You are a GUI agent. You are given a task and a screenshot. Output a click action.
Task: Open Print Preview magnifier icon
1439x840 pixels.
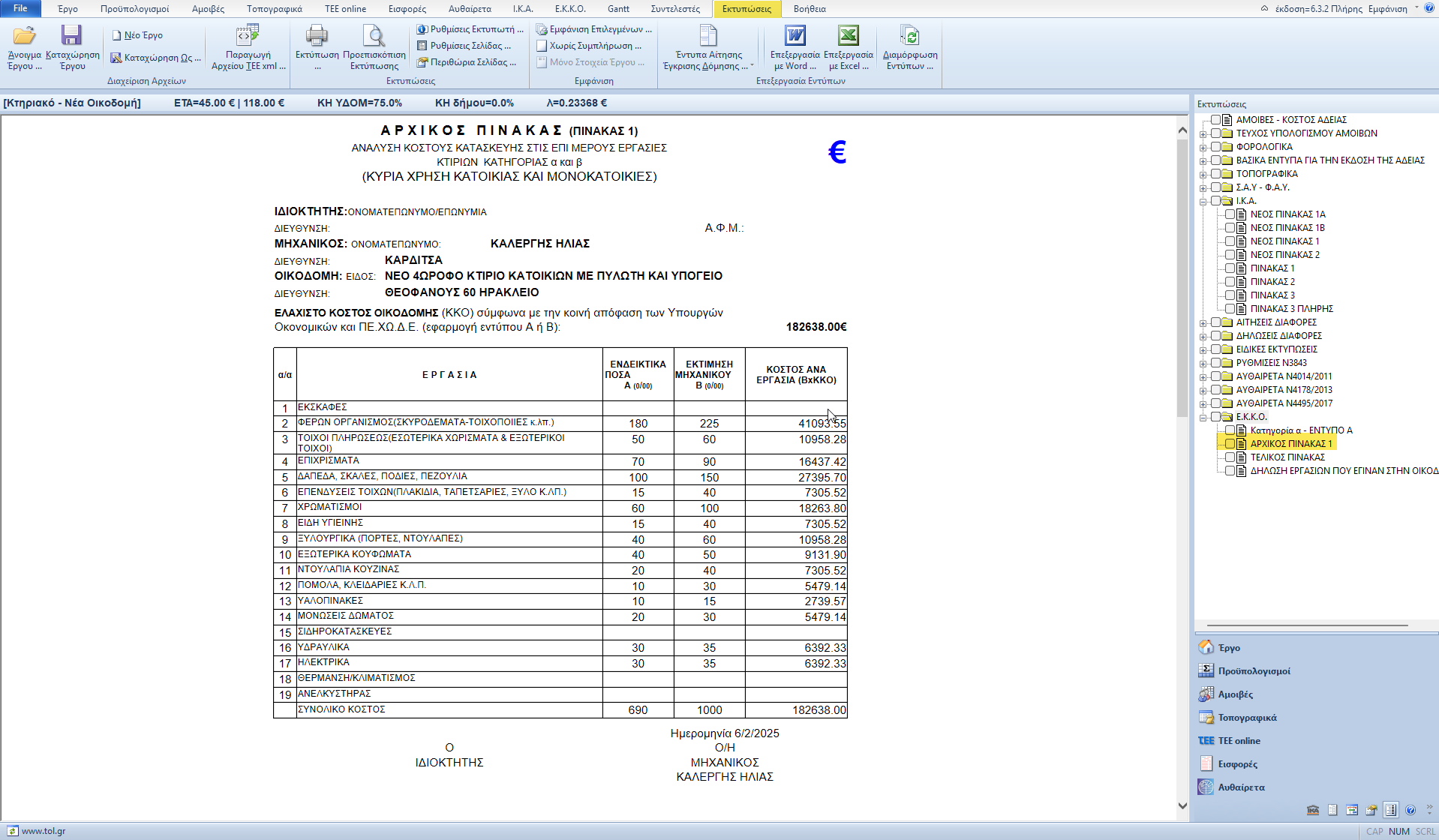pos(374,36)
